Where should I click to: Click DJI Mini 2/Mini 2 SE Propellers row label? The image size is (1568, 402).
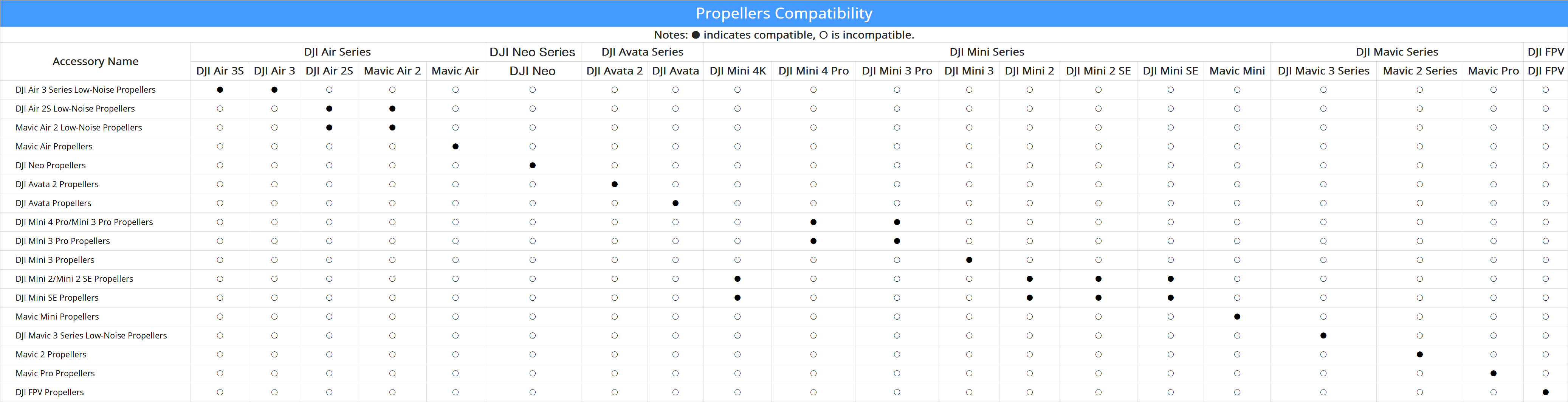74,279
